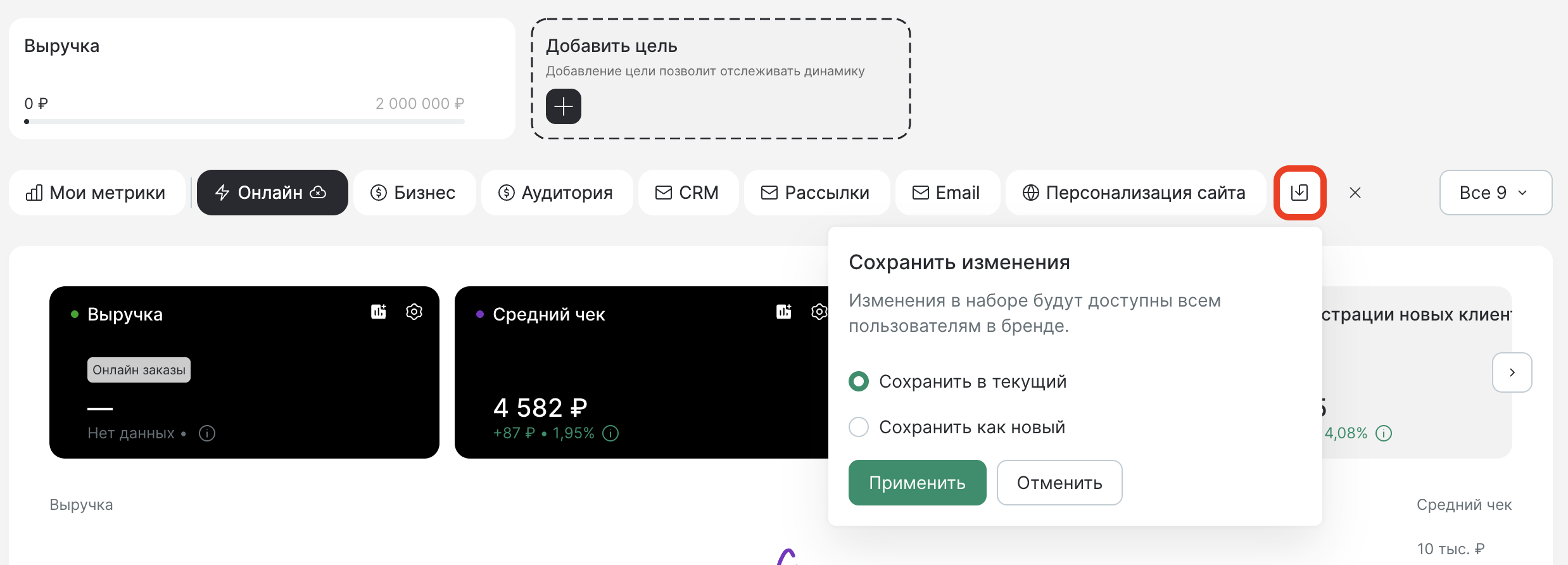Click the chart icon on Средний чек card
The width and height of the screenshot is (1568, 565).
tap(784, 312)
